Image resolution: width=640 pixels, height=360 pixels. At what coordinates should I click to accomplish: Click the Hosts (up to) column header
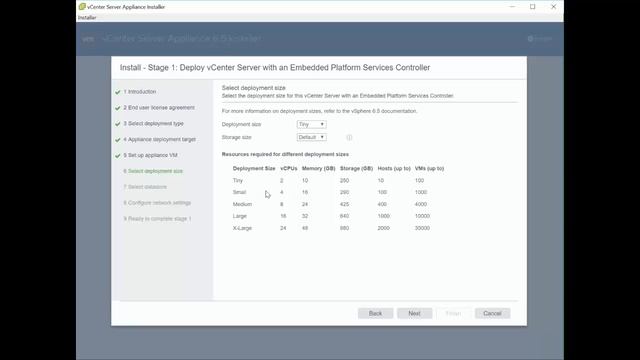(x=394, y=168)
